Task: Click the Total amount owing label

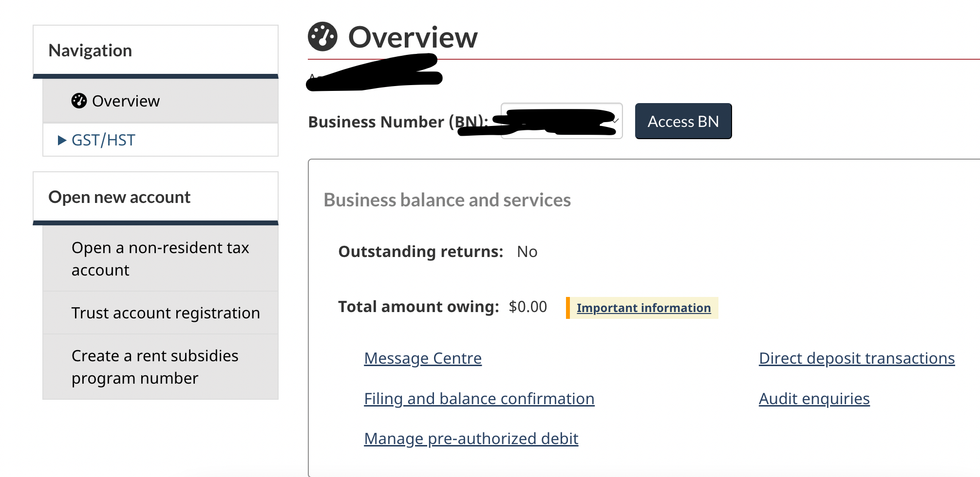Action: point(419,307)
